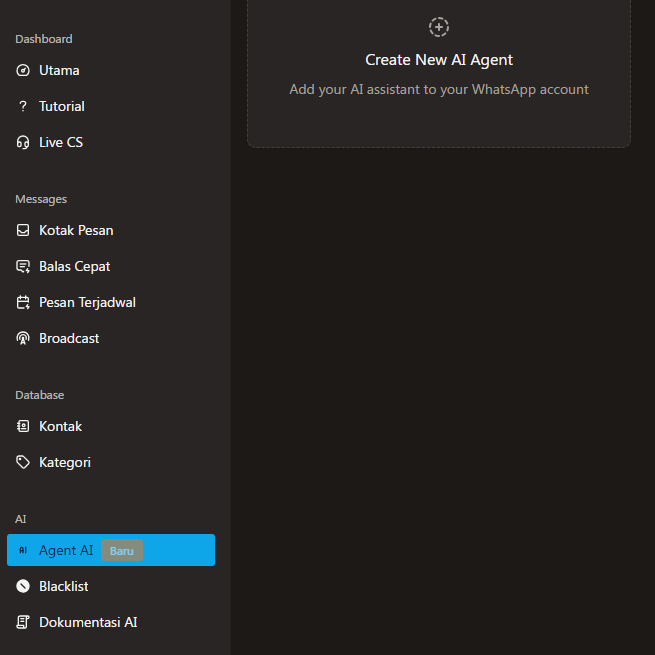Open the Dokumentasi AI menu item
655x655 pixels.
pos(88,622)
